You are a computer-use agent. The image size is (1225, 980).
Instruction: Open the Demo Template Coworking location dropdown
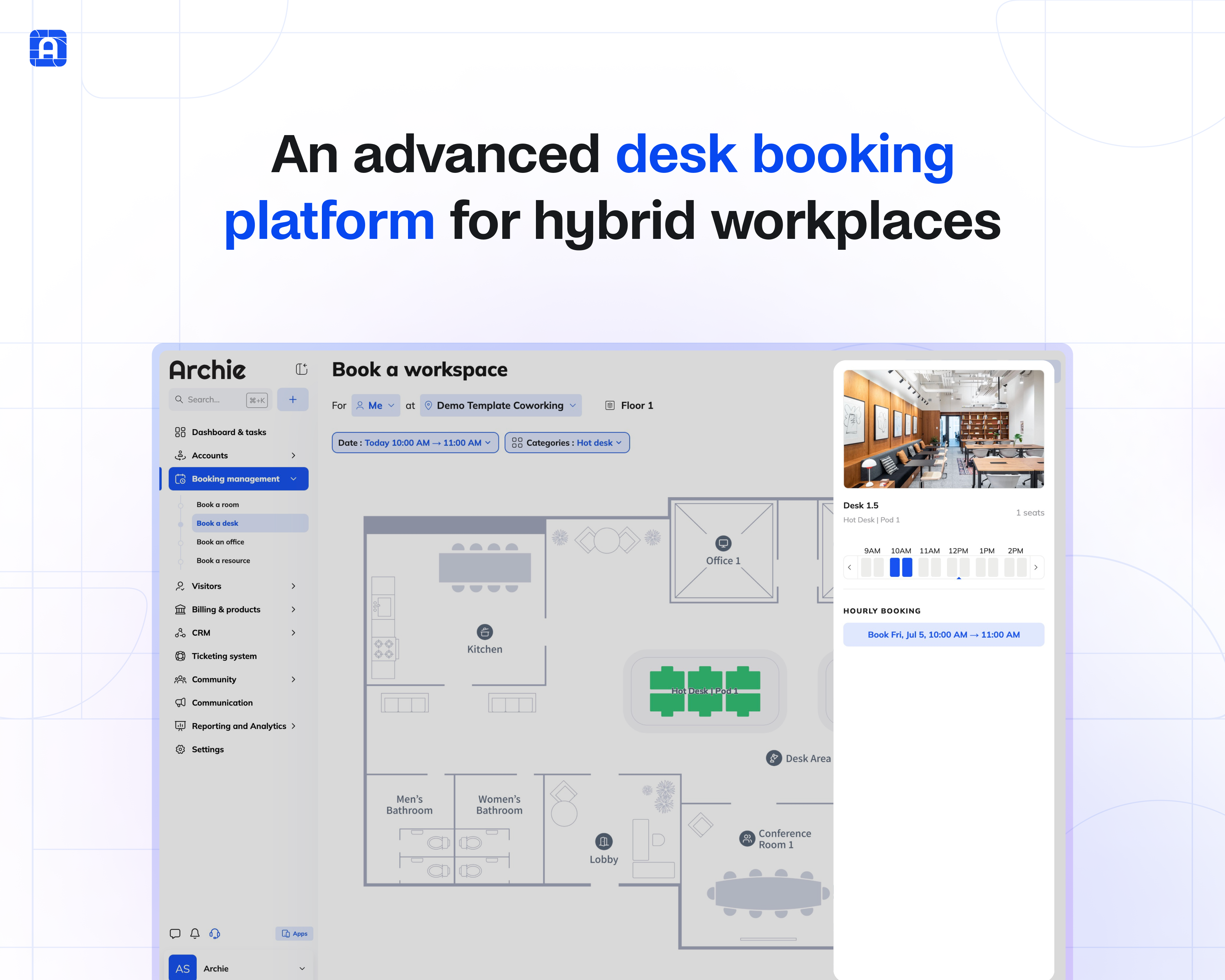tap(500, 406)
